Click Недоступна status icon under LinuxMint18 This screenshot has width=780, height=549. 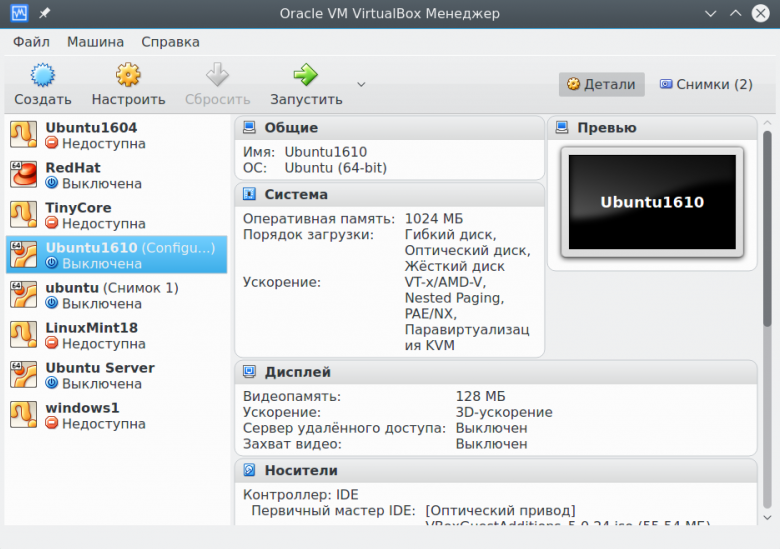(x=52, y=343)
